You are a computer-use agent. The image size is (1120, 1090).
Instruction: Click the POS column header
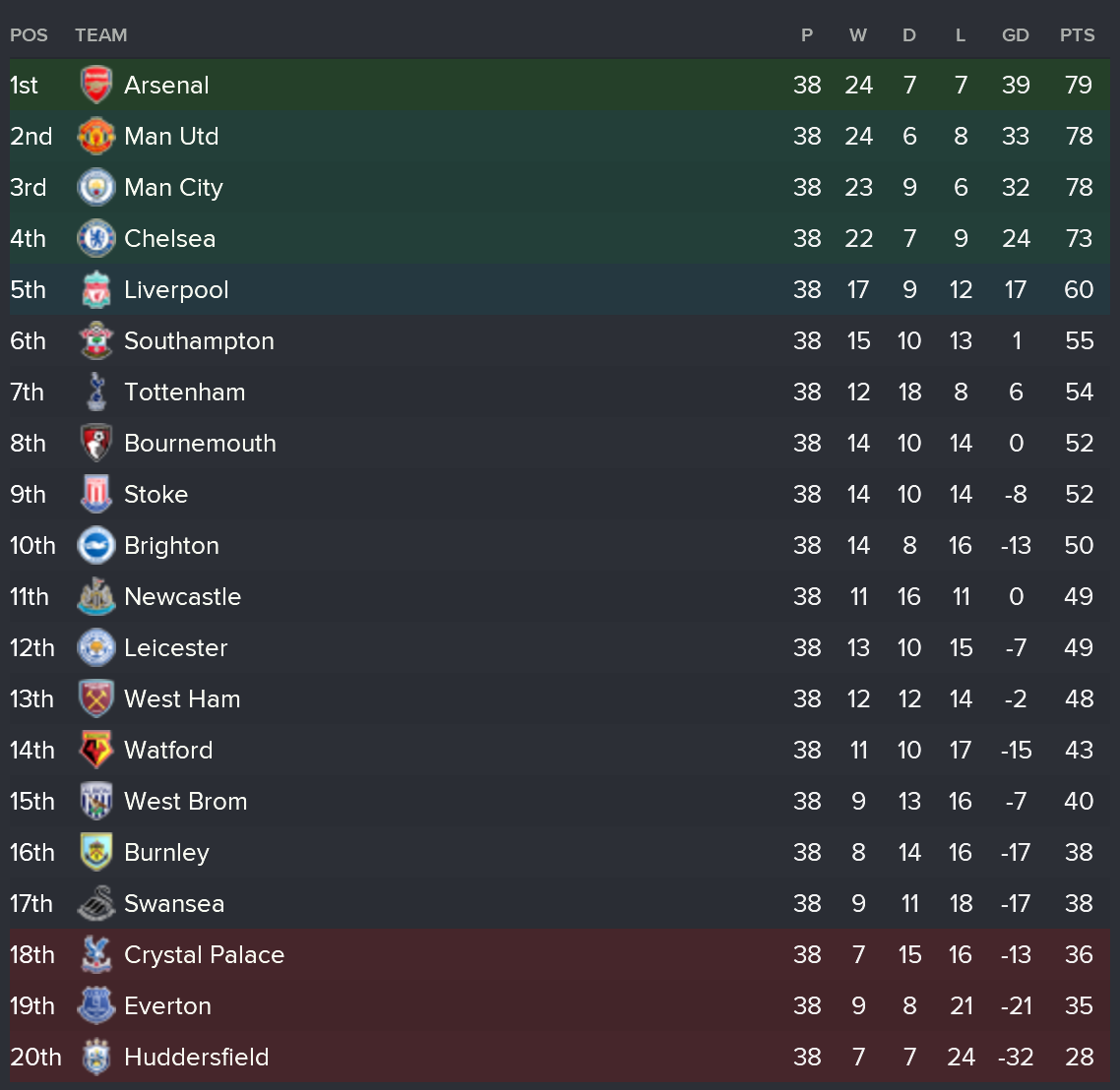point(29,35)
